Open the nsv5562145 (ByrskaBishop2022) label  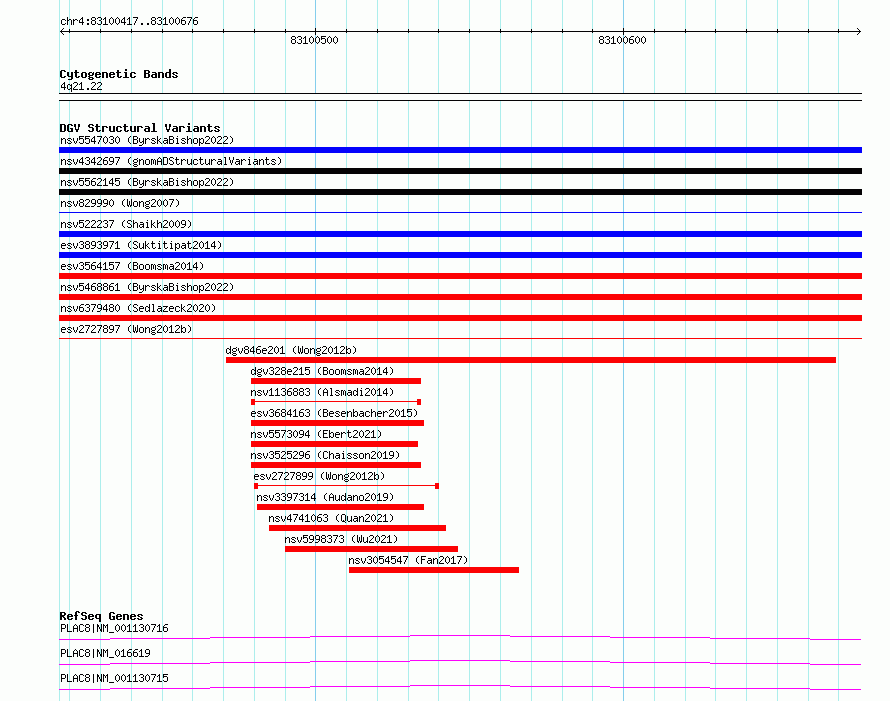pyautogui.click(x=147, y=182)
